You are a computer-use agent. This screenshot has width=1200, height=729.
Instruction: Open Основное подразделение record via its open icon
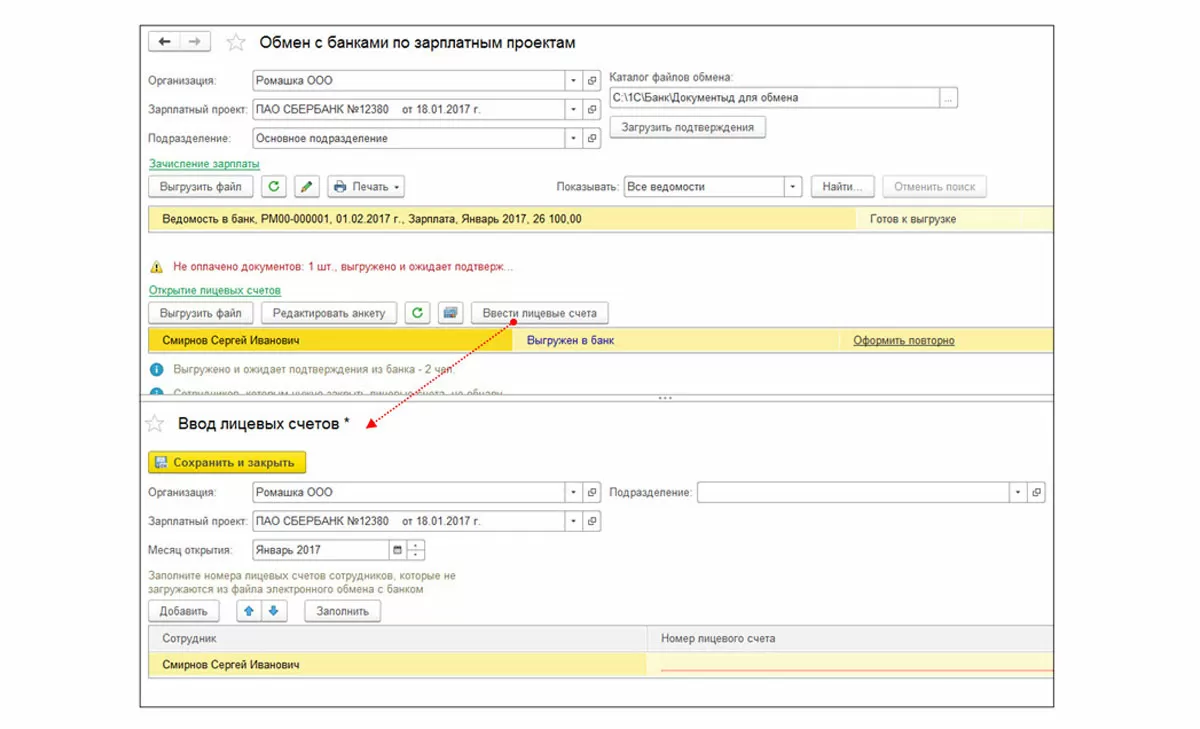tap(592, 138)
